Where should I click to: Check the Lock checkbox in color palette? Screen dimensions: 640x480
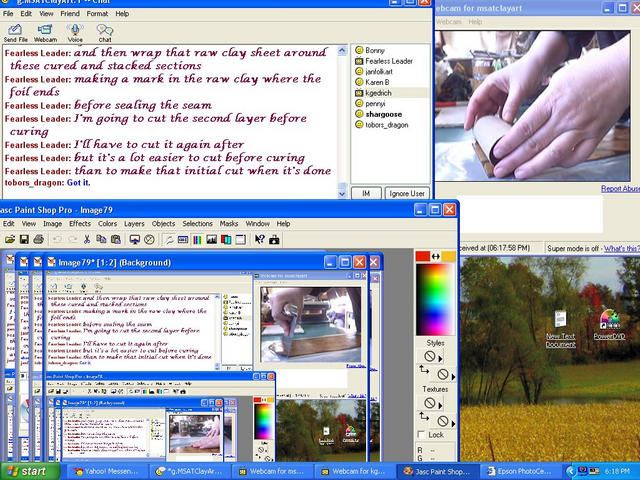pos(422,435)
